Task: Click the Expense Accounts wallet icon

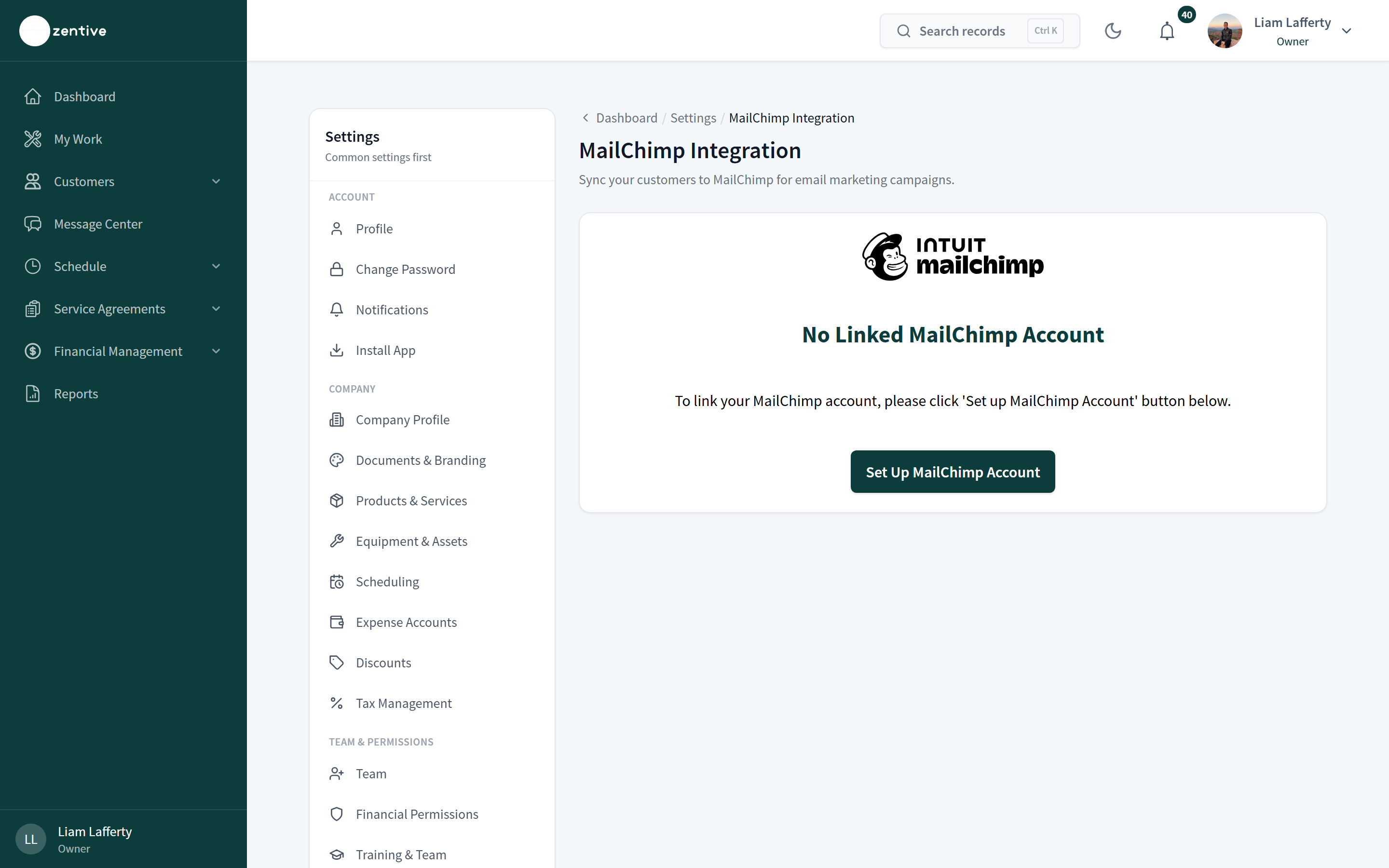Action: 337,622
